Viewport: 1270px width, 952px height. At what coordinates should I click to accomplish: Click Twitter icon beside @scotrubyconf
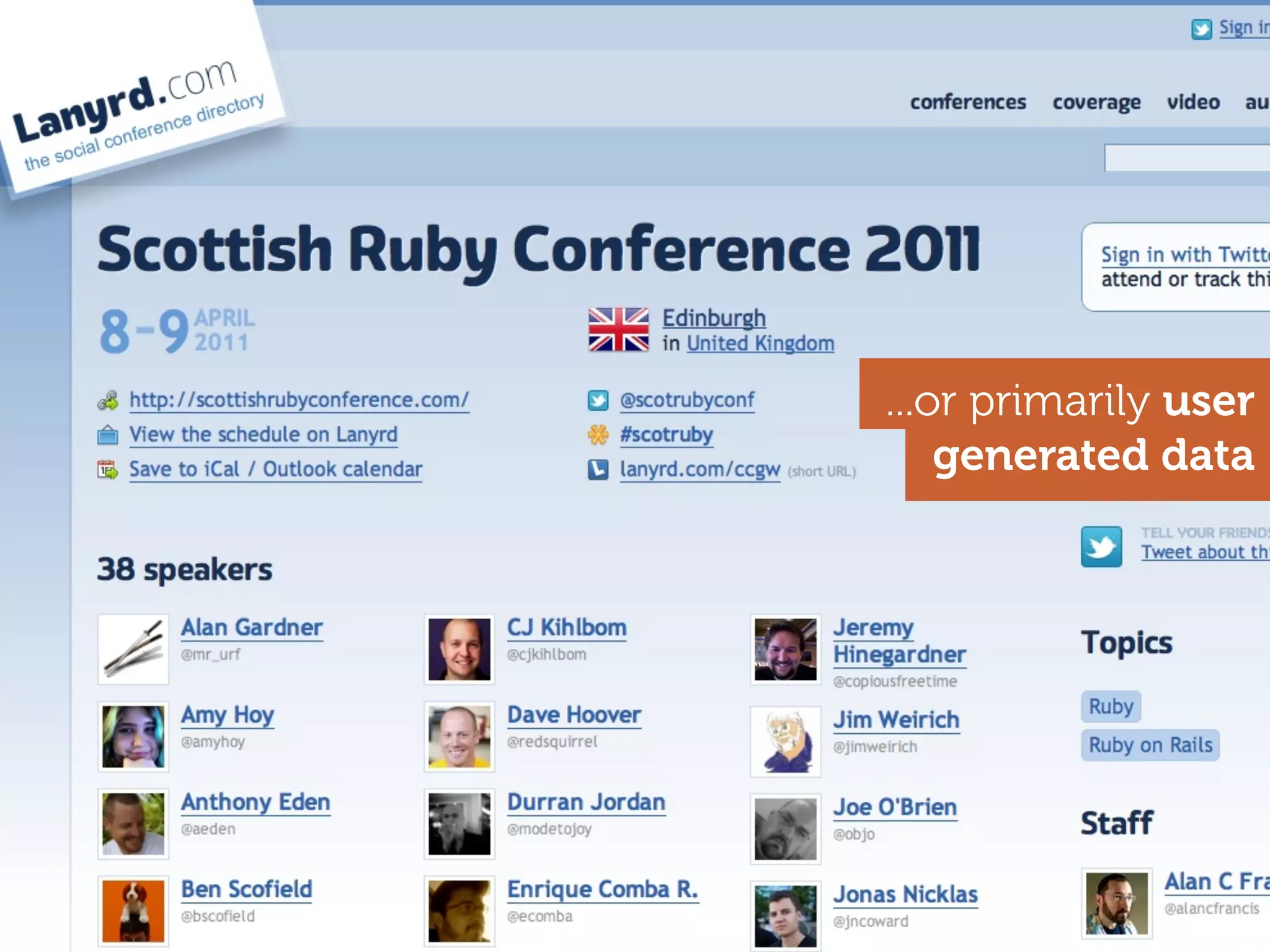click(x=598, y=400)
